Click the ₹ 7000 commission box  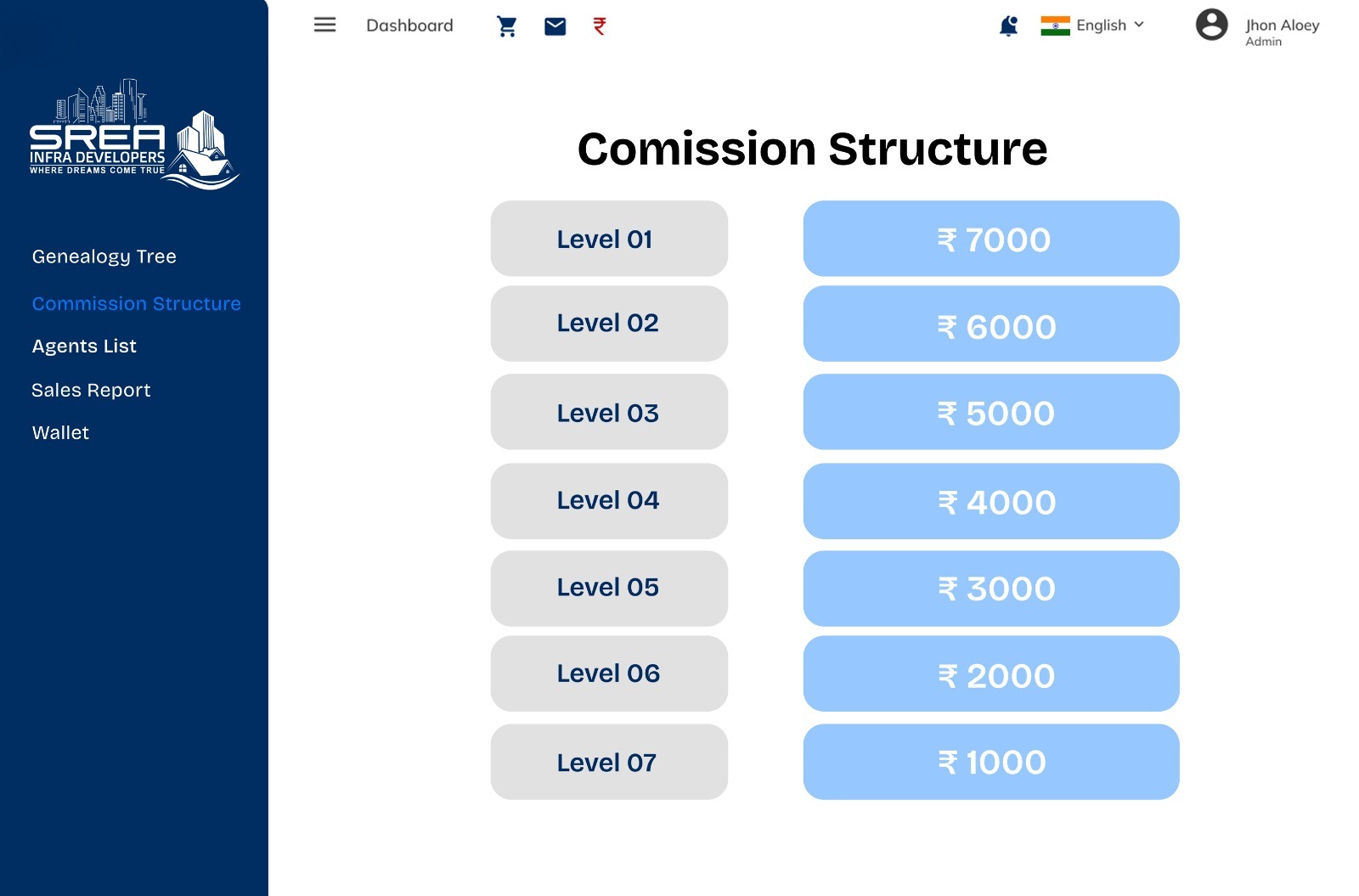991,239
